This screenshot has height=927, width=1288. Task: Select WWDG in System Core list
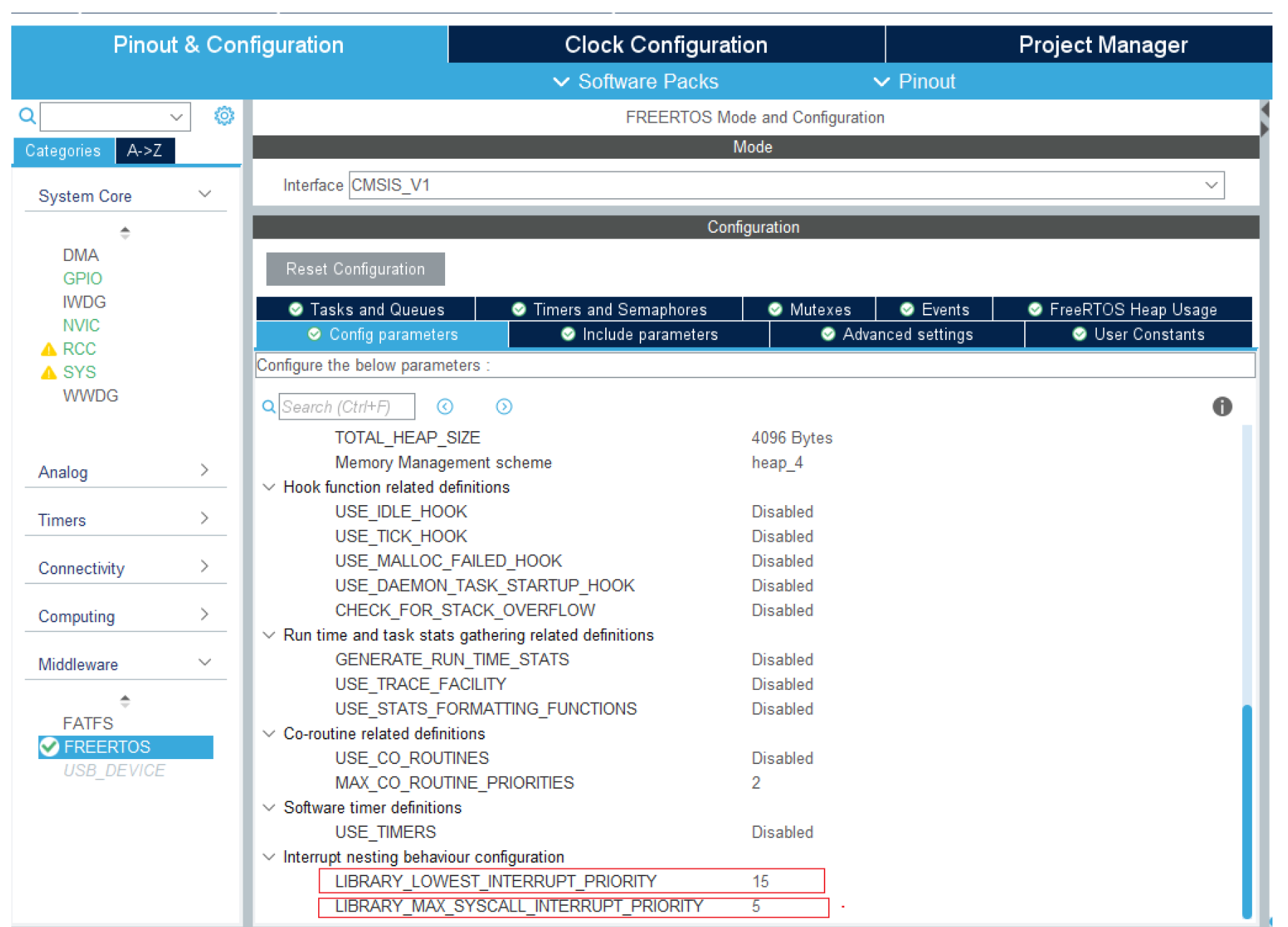(90, 395)
